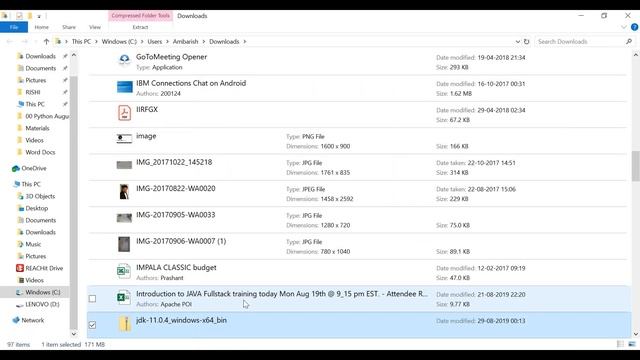
Task: Click the IMG-20170906-WA0007 (1) thumbnail
Action: (124, 244)
